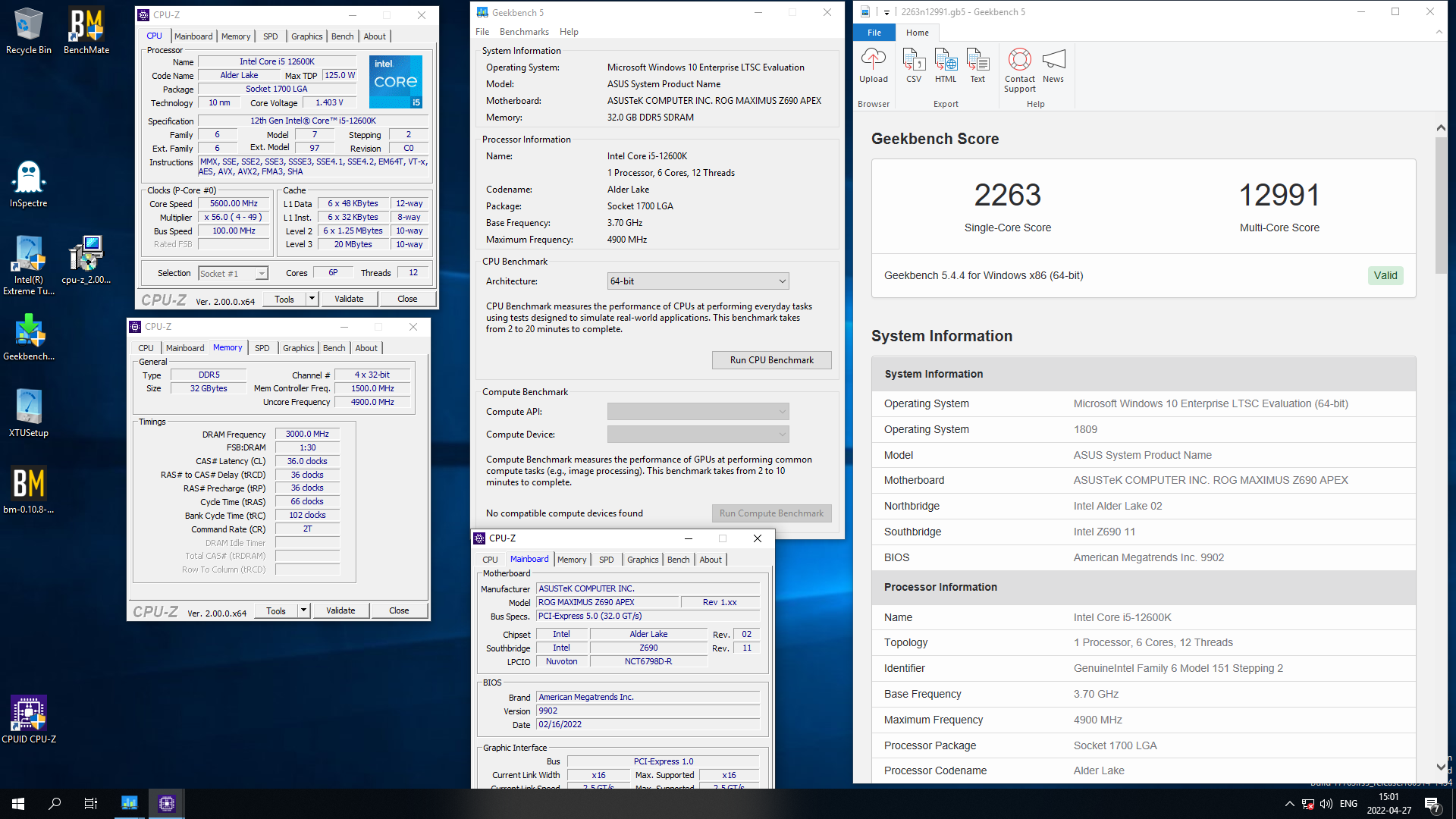The height and width of the screenshot is (819, 1456).
Task: Export results with the CSV icon
Action: click(914, 65)
